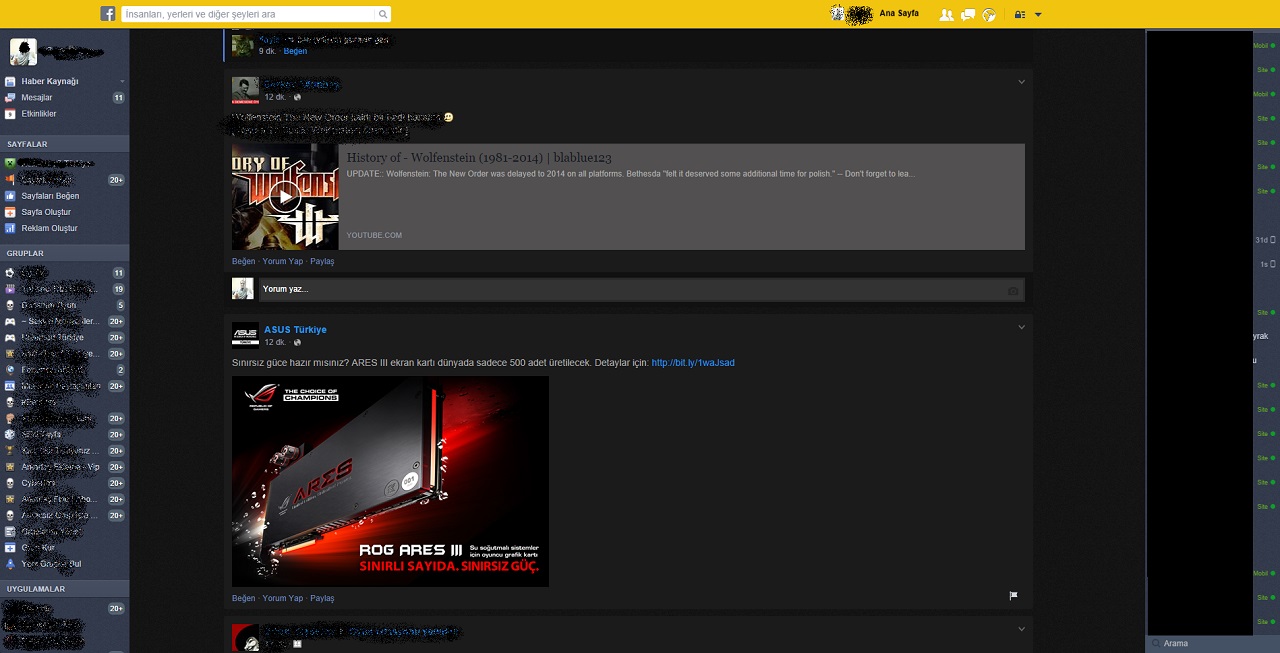Click the Facebook logo icon
Viewport: 1280px width, 653px height.
click(108, 14)
